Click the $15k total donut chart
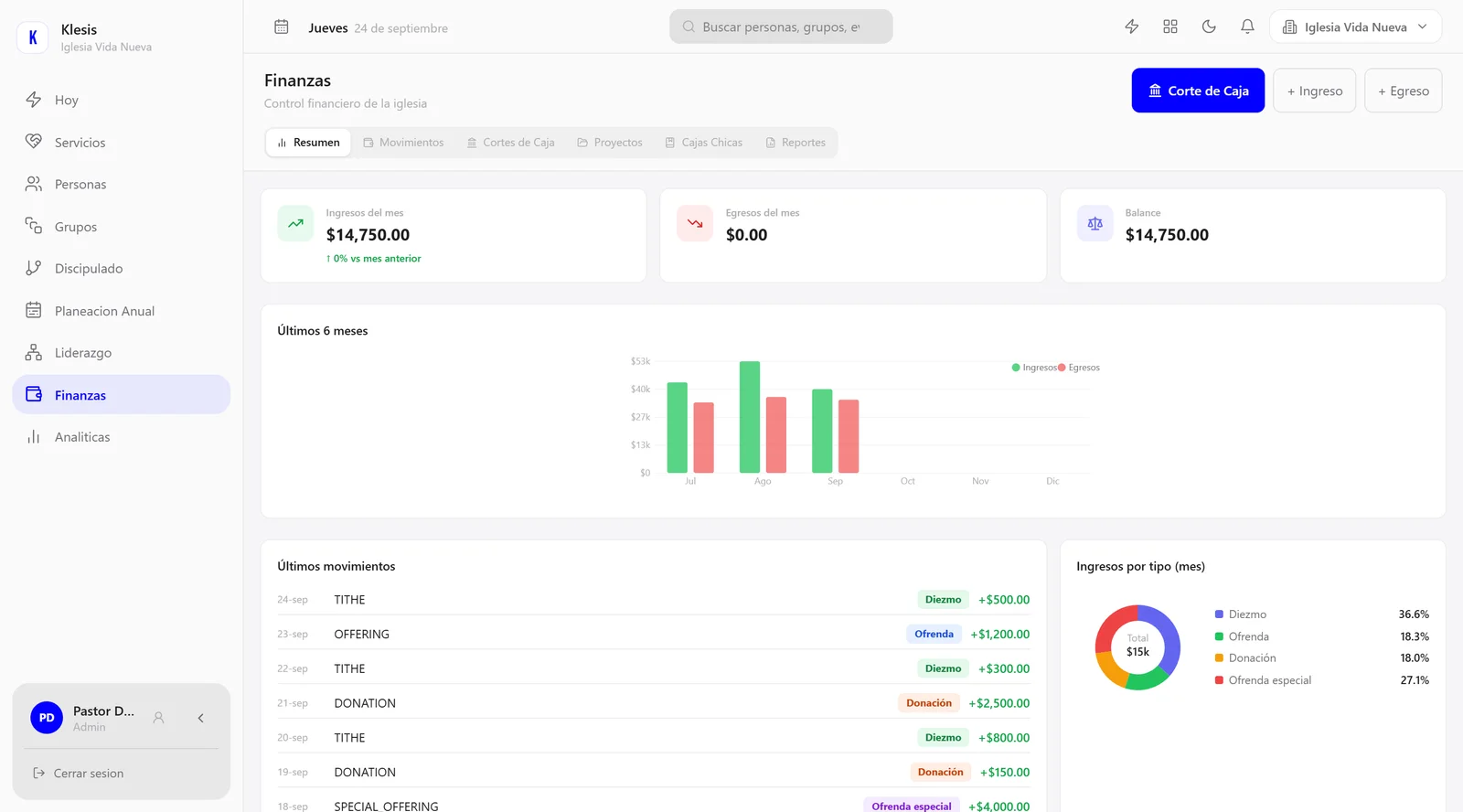The image size is (1463, 812). tap(1137, 647)
